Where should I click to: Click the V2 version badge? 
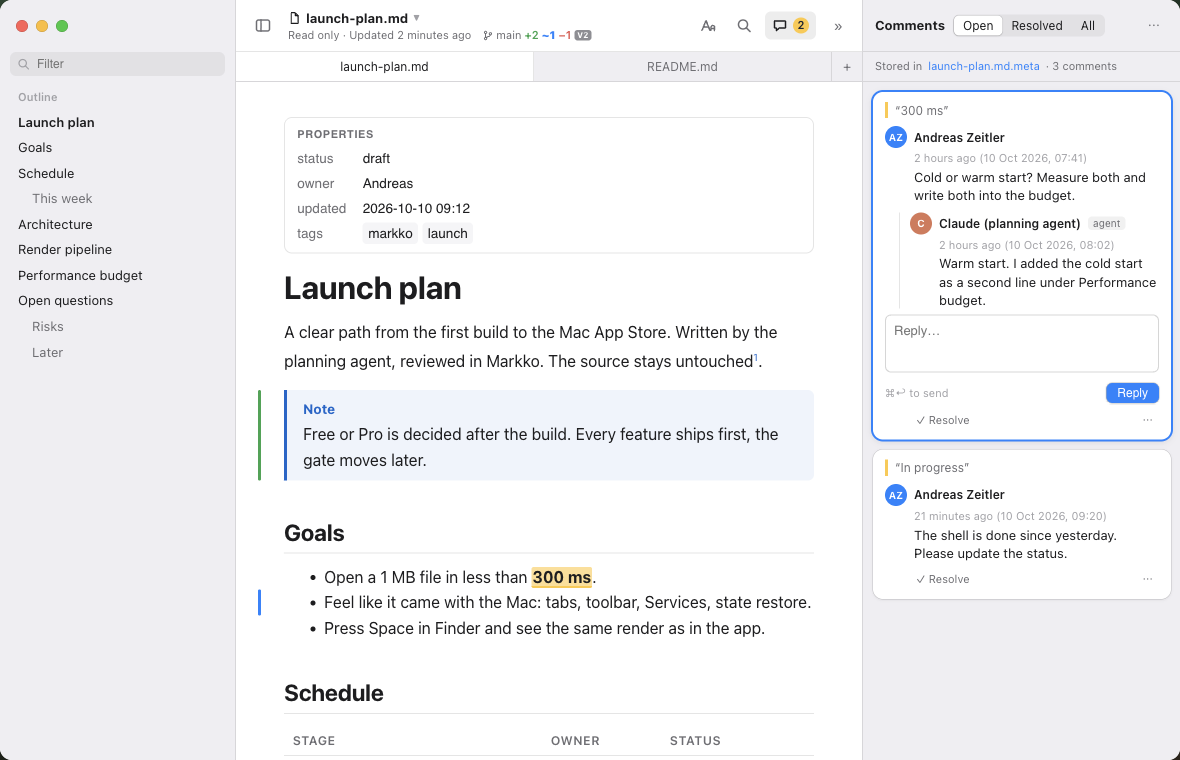coord(583,35)
